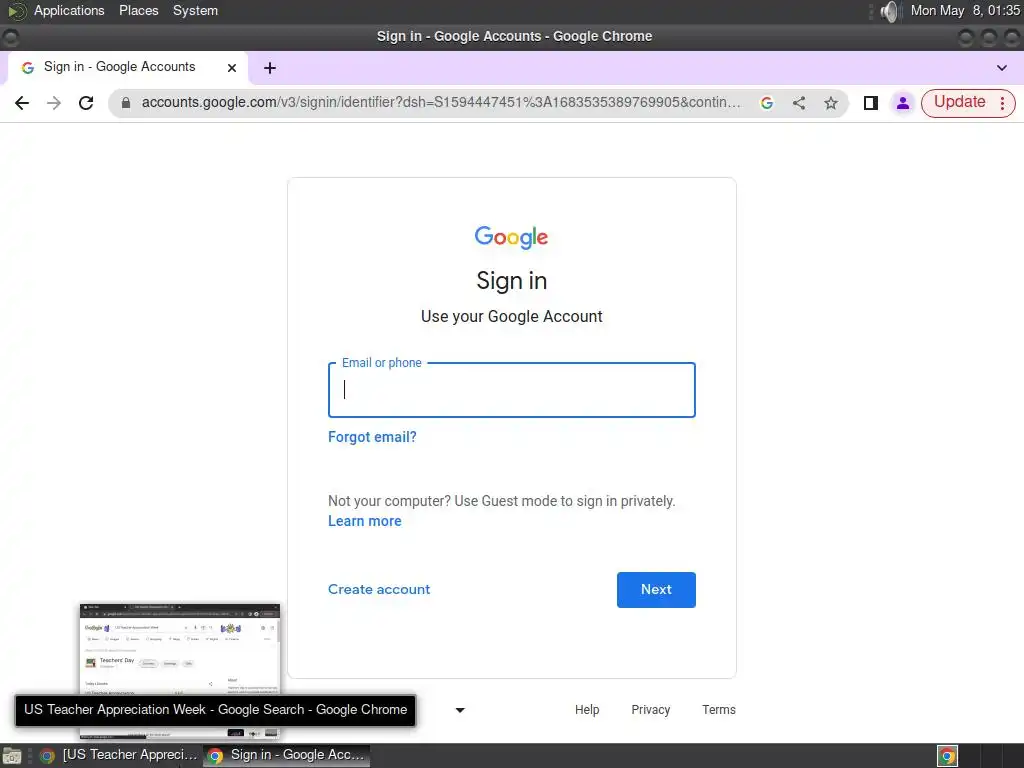Click the Chrome icon in bottom-right tray

click(x=947, y=756)
